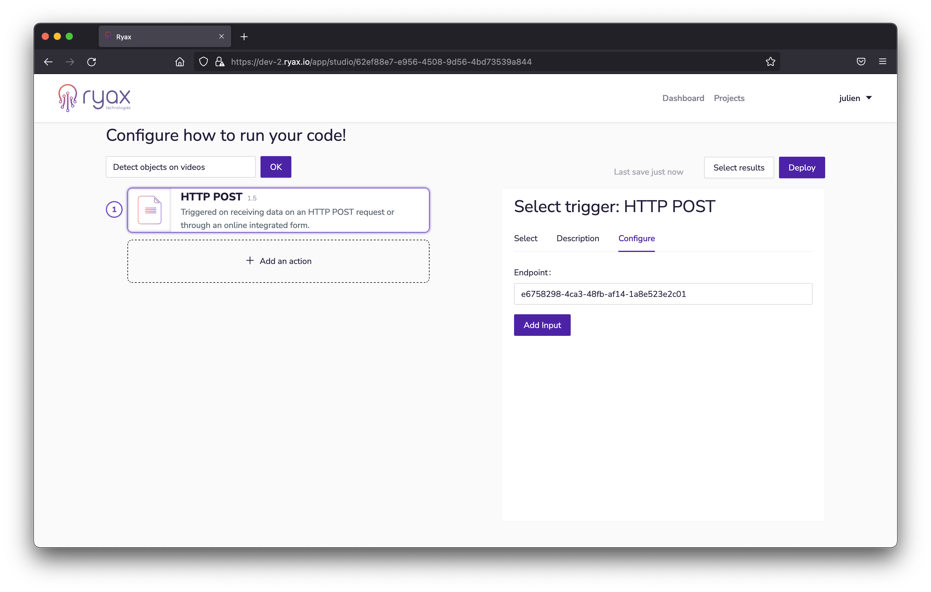Open the Configure tab
Screen dimensions: 931x592
pyautogui.click(x=636, y=239)
